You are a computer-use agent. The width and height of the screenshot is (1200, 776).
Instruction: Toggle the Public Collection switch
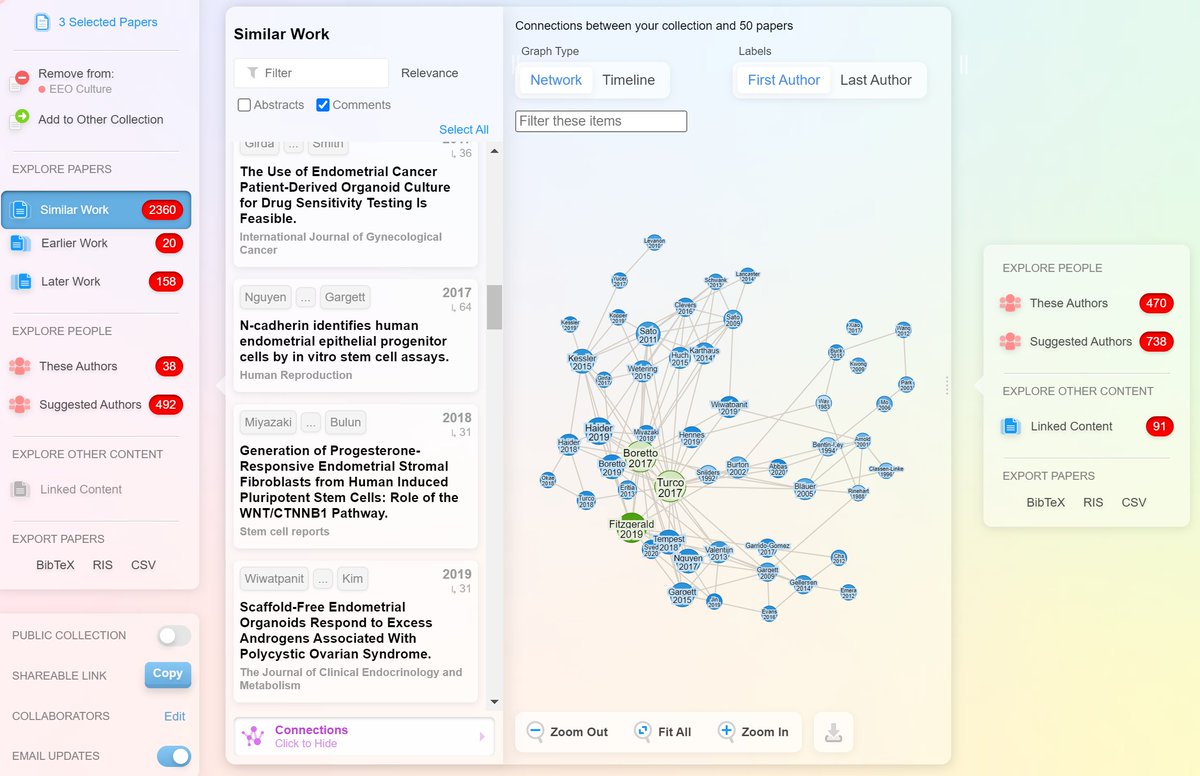point(174,635)
